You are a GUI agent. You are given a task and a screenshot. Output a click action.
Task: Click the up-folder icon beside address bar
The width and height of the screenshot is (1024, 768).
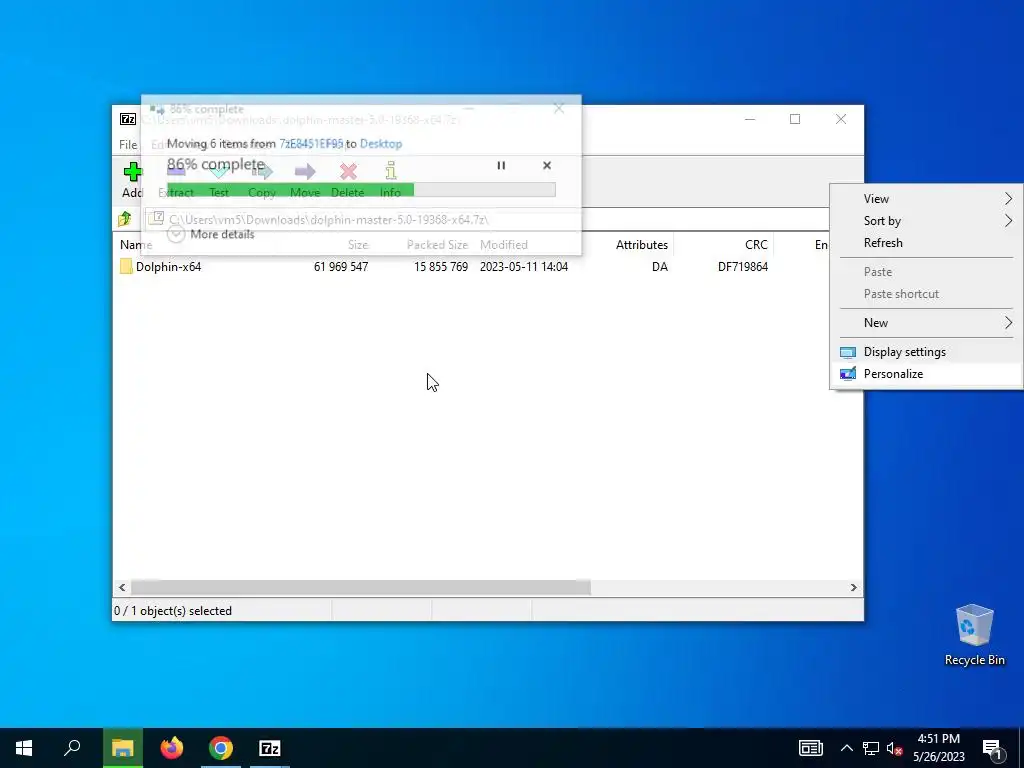pyautogui.click(x=125, y=219)
